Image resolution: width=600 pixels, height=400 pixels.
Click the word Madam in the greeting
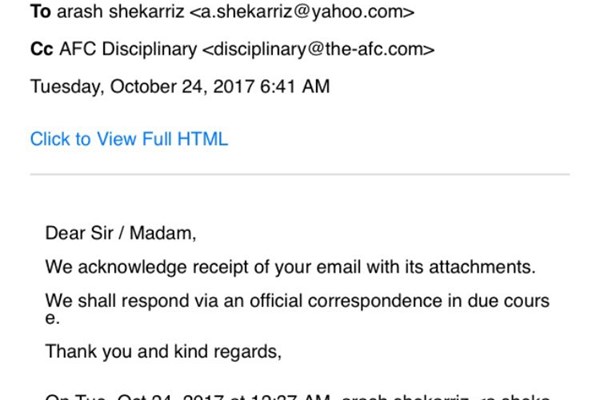[x=163, y=233]
